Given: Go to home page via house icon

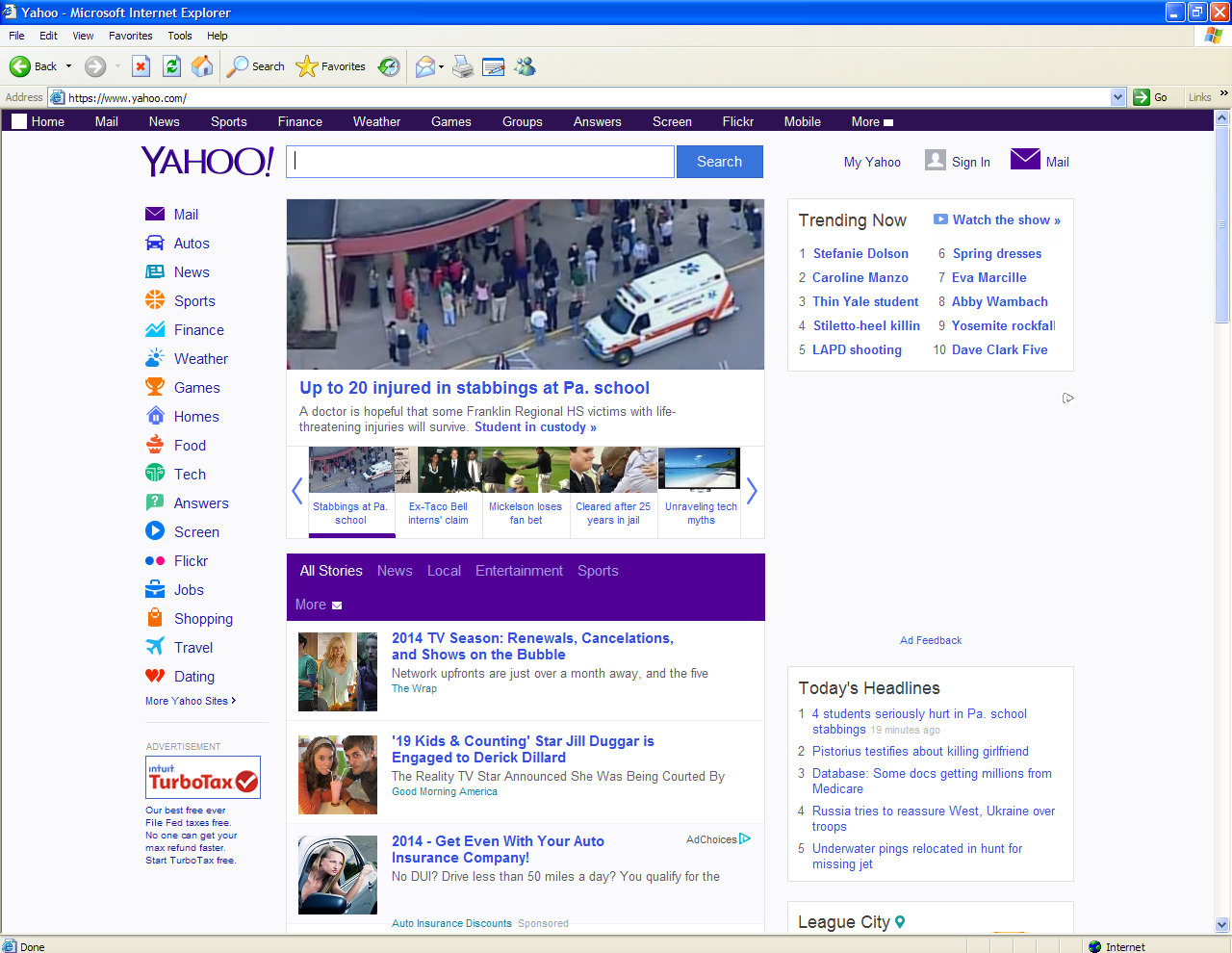Looking at the screenshot, I should click(x=202, y=66).
